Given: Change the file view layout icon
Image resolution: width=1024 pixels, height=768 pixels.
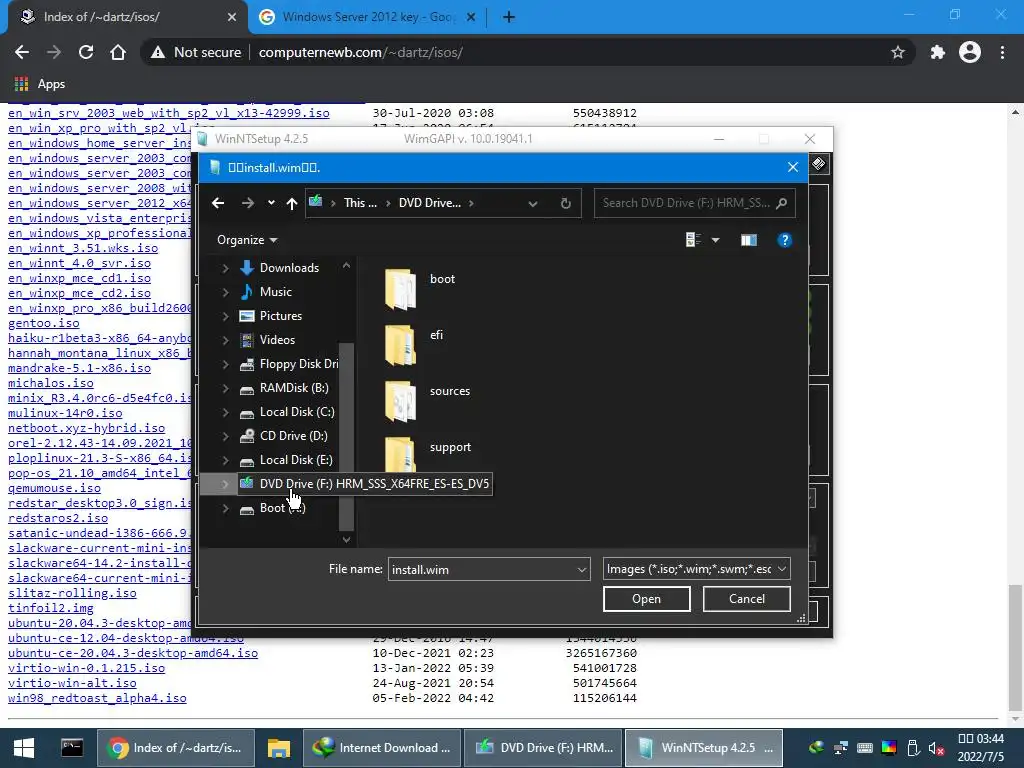Looking at the screenshot, I should (693, 240).
